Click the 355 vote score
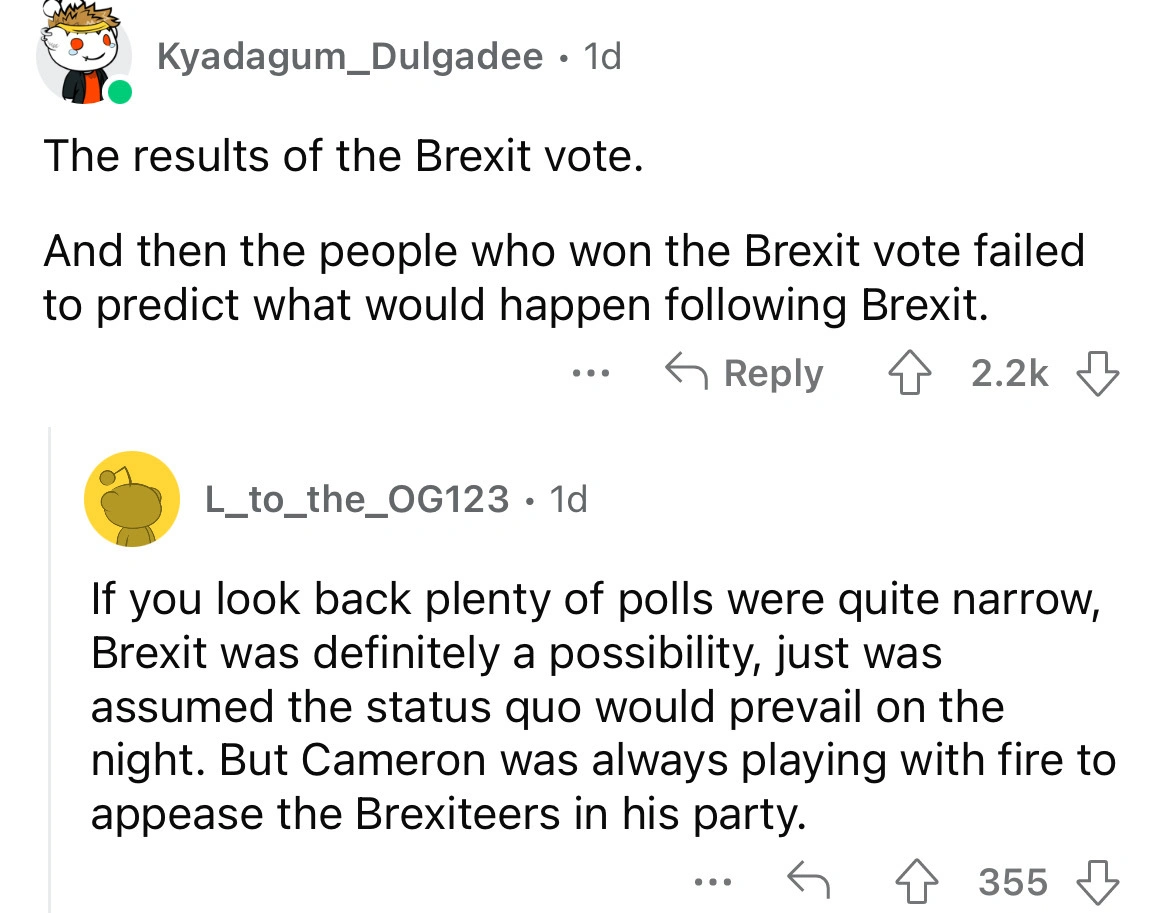The width and height of the screenshot is (1170, 913). point(1013,881)
